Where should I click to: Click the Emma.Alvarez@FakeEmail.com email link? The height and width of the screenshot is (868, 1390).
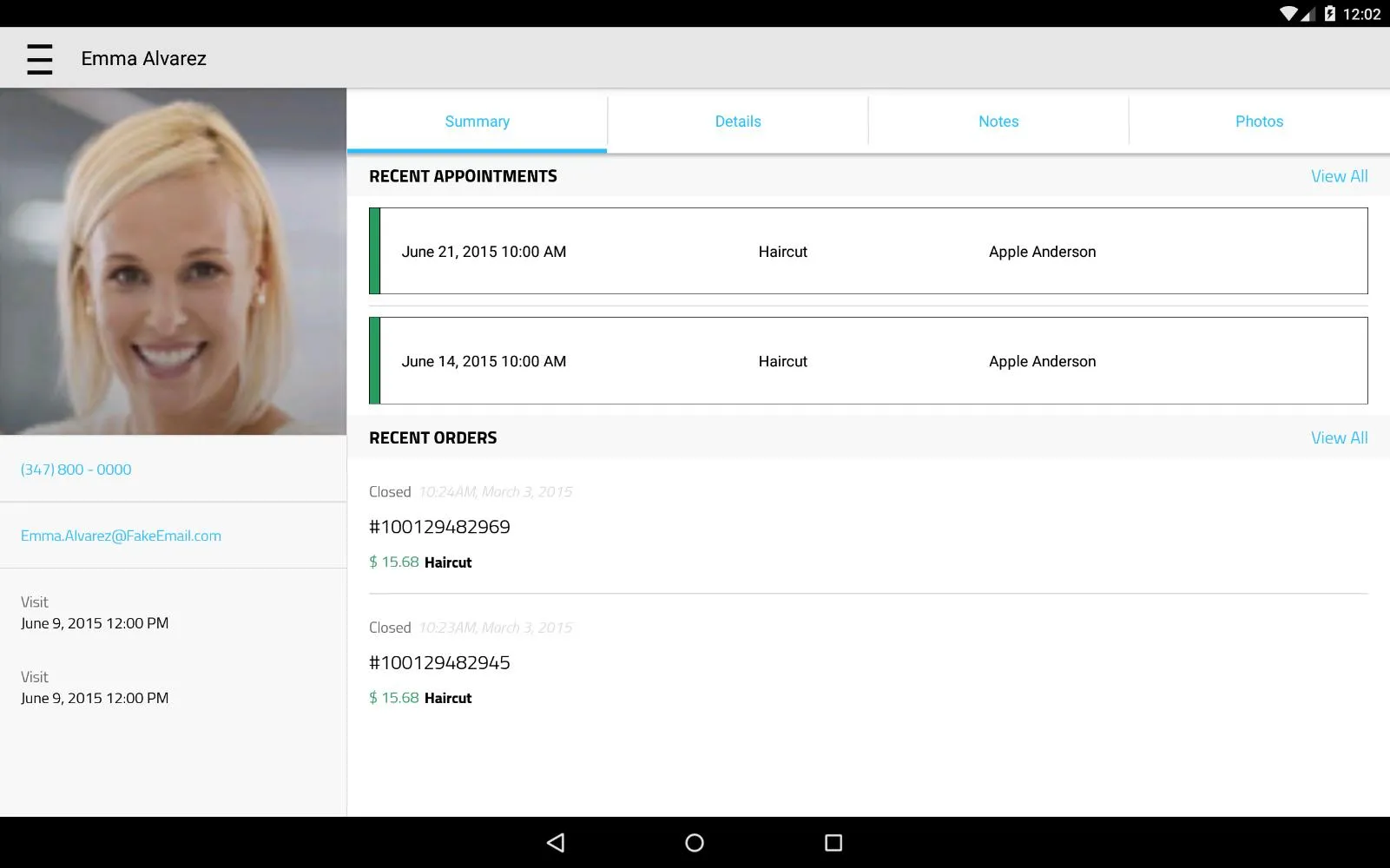[x=121, y=535]
